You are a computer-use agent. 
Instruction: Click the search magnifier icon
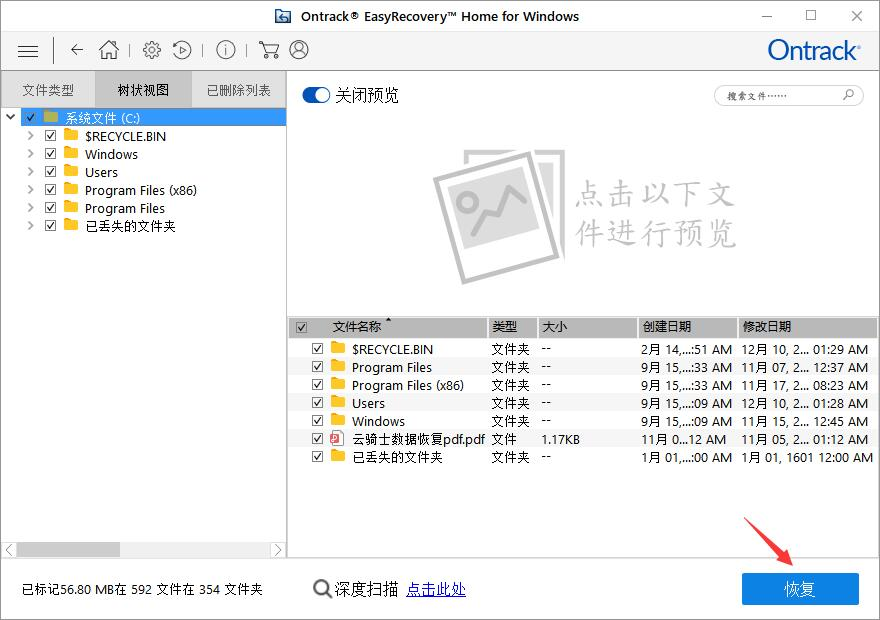point(849,95)
